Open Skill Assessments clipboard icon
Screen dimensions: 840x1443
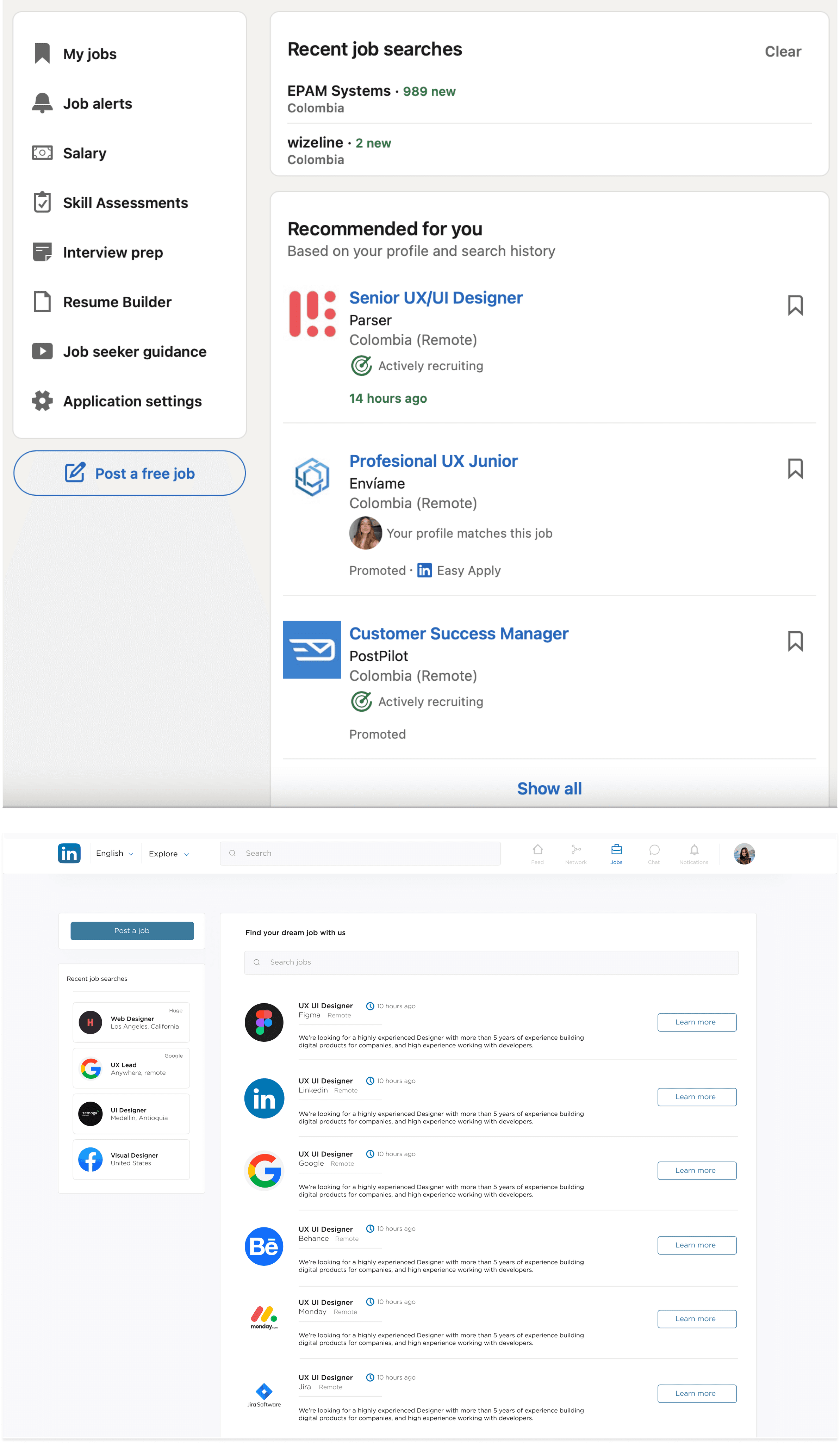[42, 203]
